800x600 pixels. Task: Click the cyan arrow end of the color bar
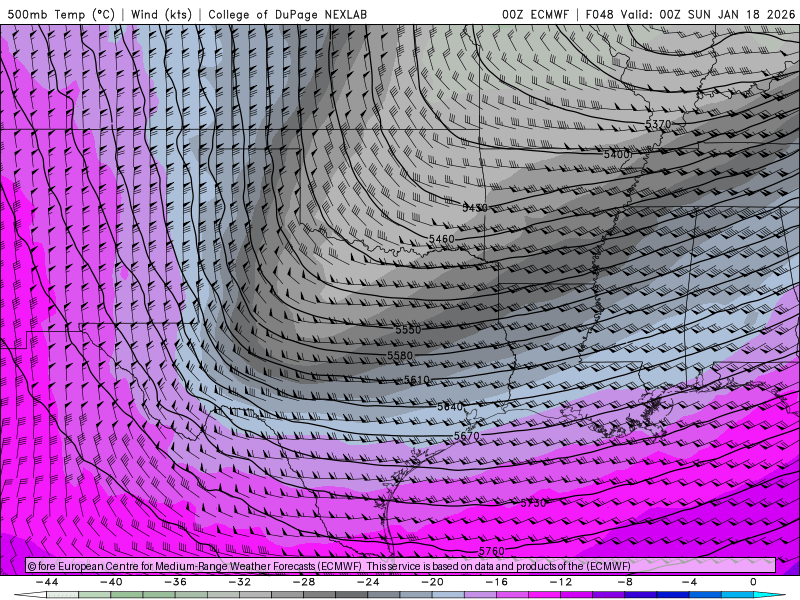[x=769, y=596]
